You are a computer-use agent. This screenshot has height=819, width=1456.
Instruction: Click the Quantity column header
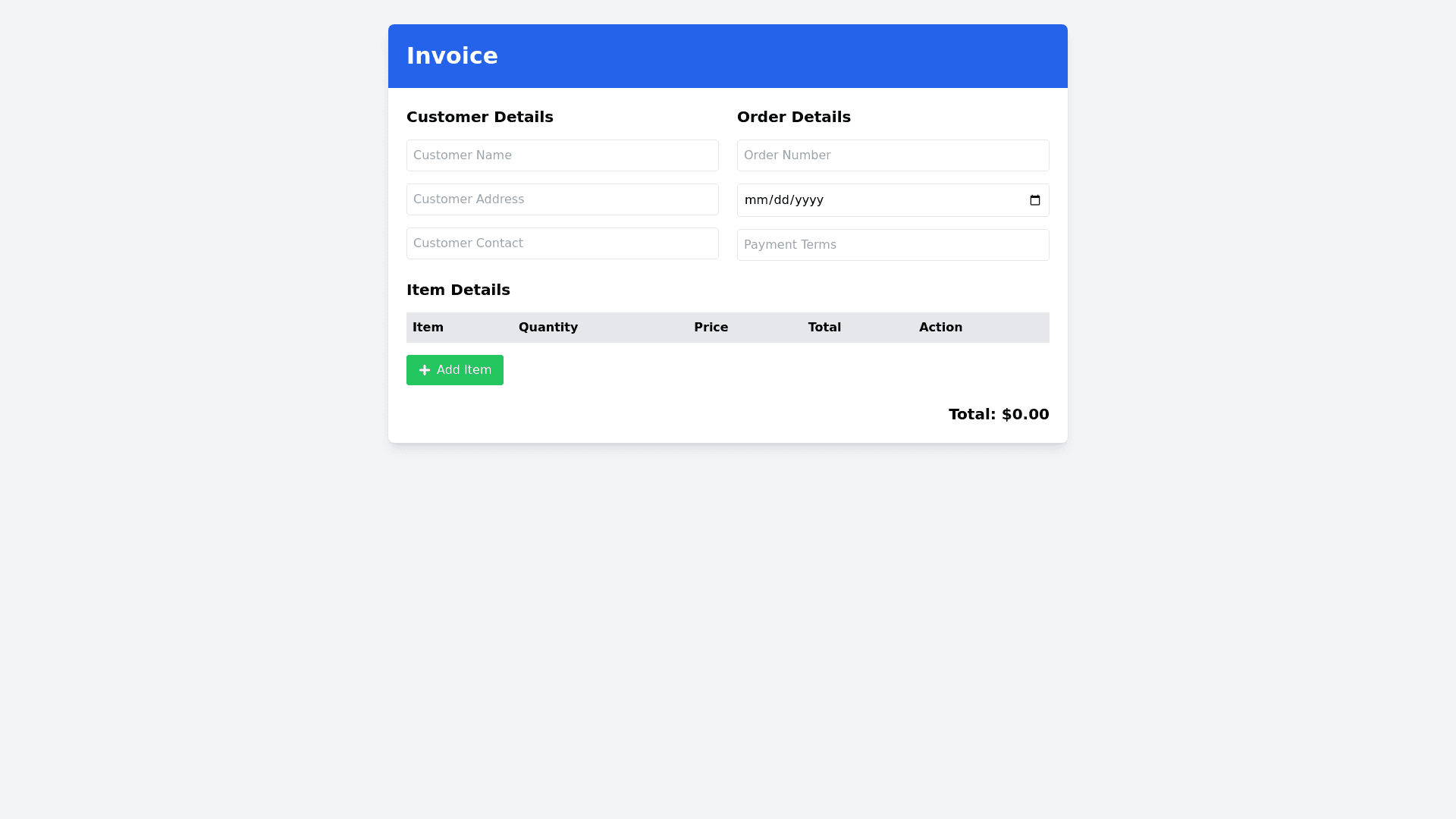click(x=548, y=328)
